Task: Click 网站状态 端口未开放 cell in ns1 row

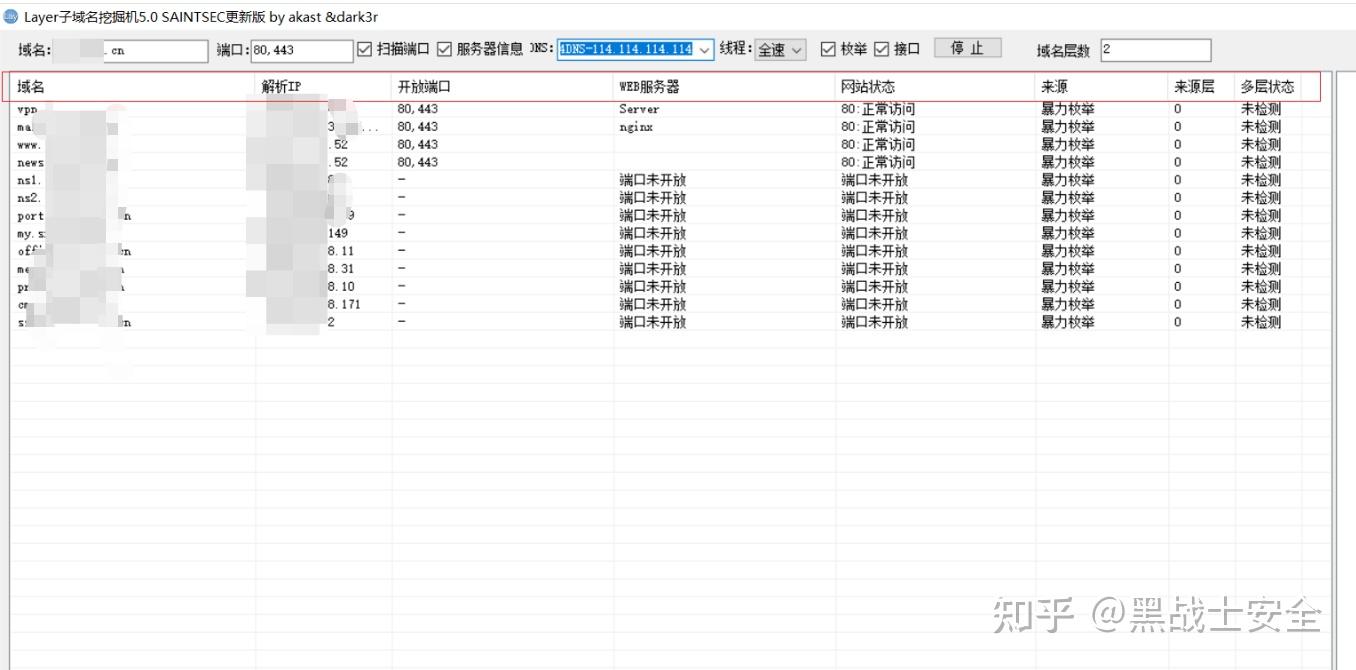Action: [875, 181]
